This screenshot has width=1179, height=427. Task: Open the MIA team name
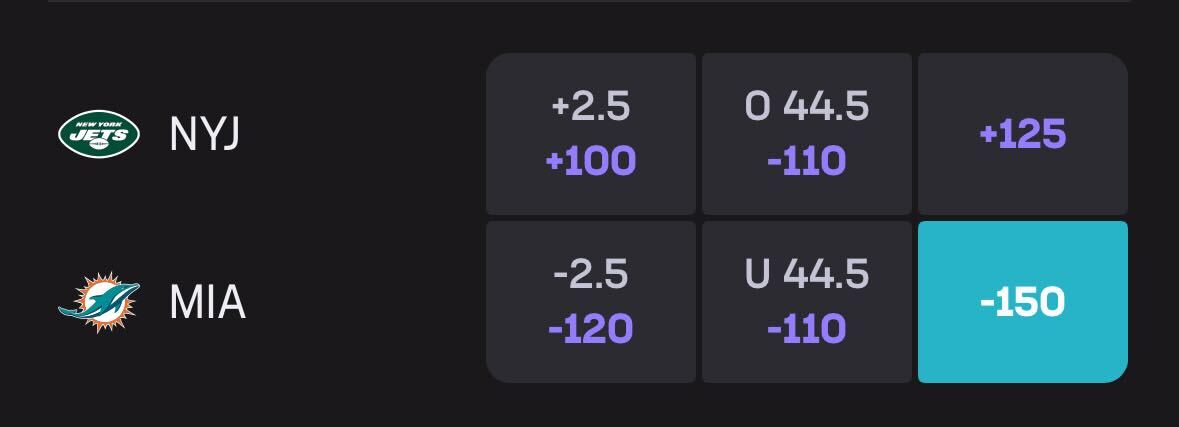pyautogui.click(x=207, y=301)
